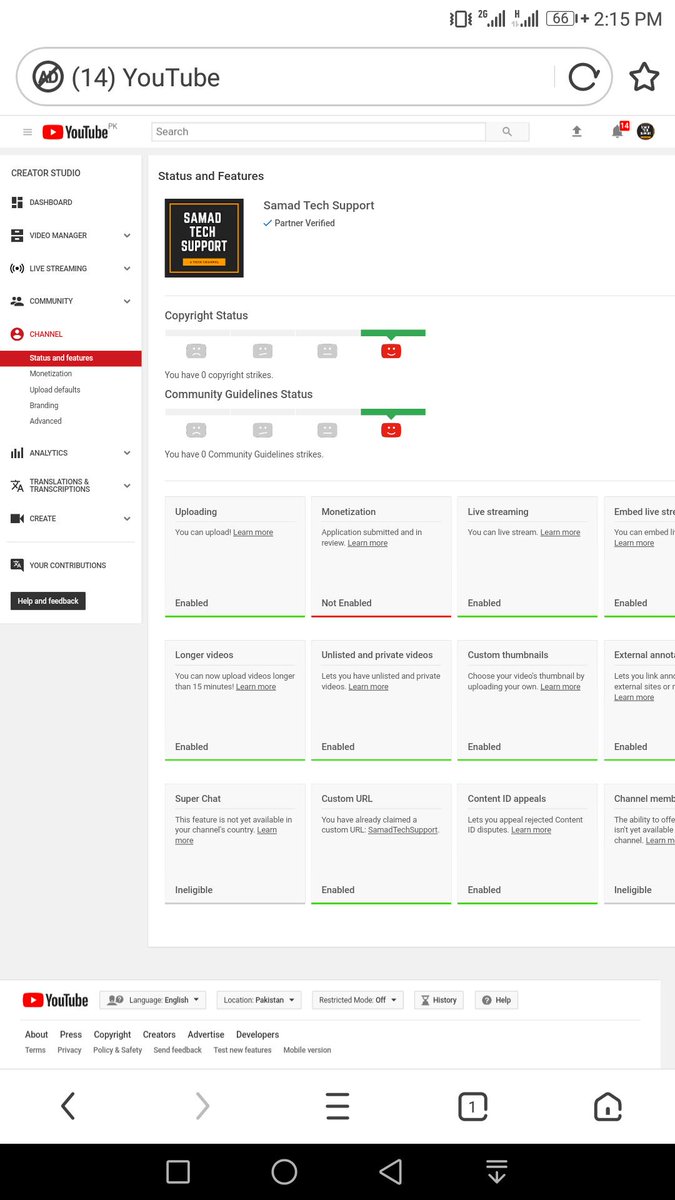Expand Translations & Transcriptions section

127,486
